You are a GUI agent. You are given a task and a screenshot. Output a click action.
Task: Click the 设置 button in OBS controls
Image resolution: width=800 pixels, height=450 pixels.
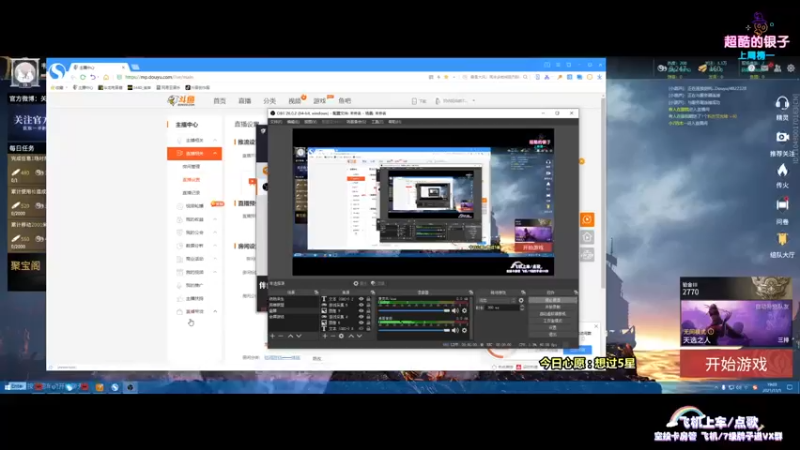click(x=553, y=328)
